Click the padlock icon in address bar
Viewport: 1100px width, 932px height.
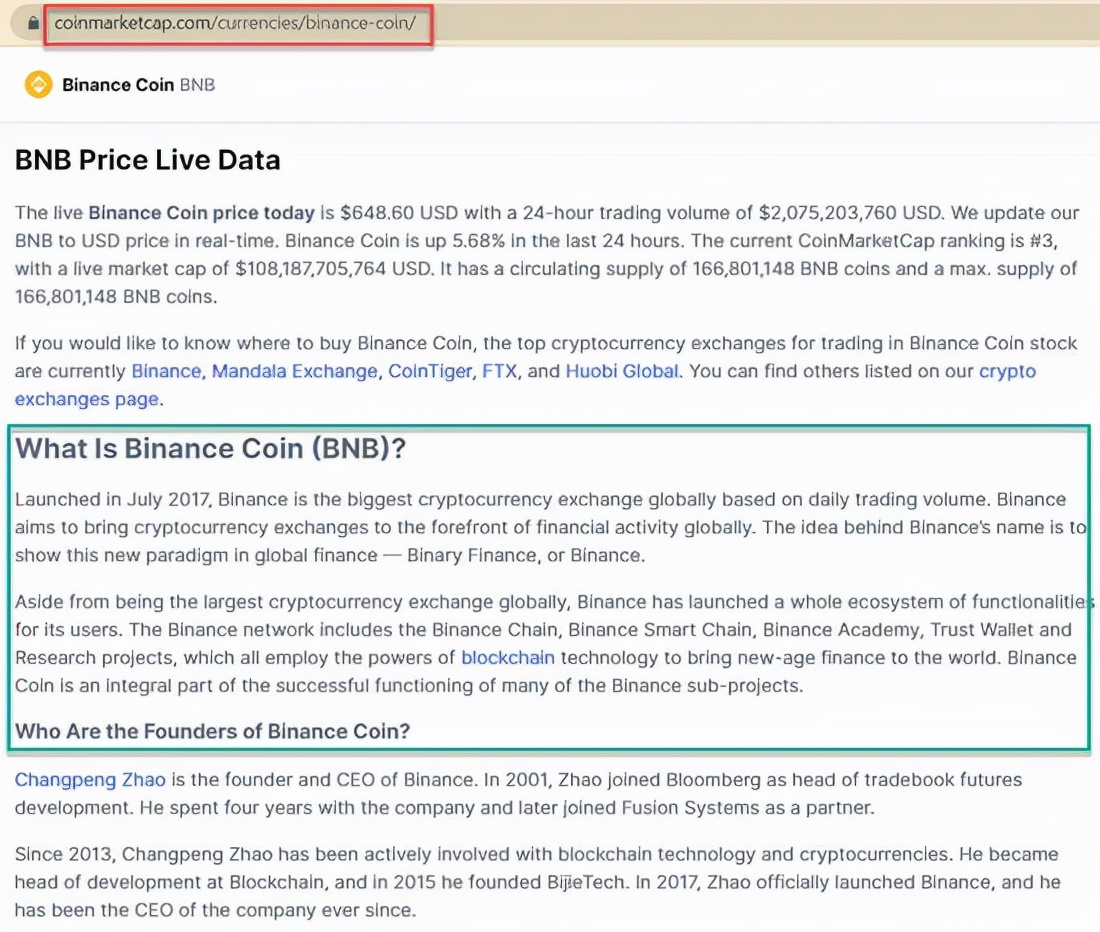[33, 23]
